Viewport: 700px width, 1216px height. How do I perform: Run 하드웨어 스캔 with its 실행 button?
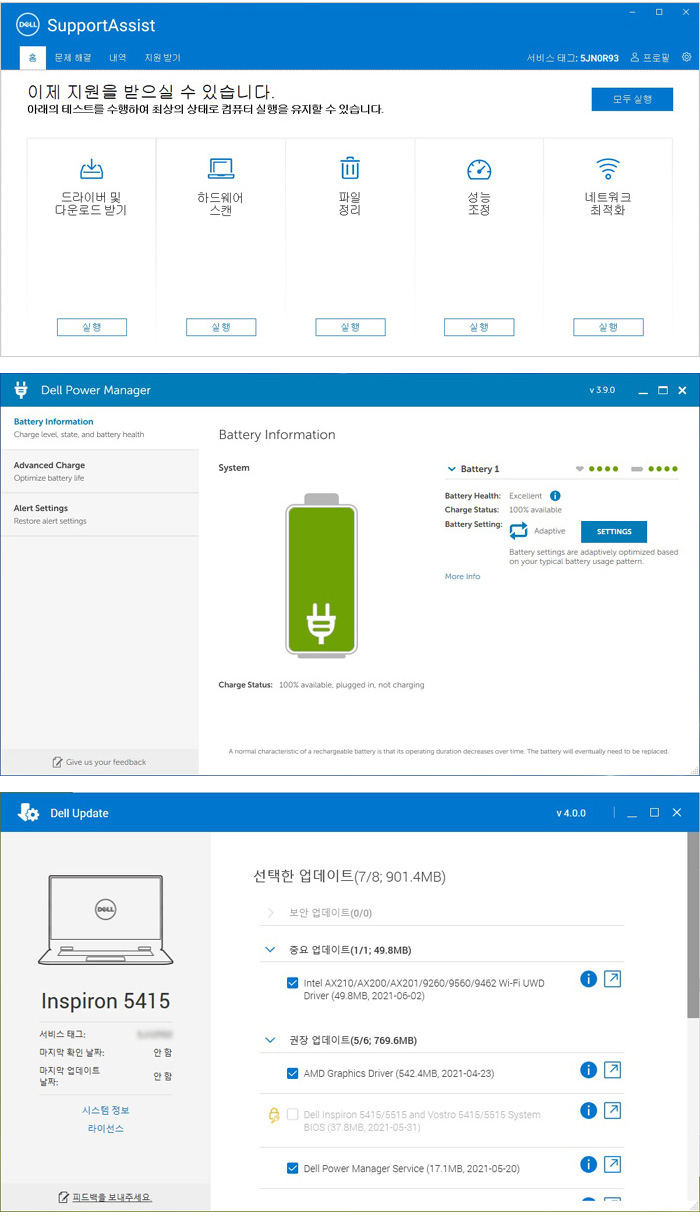tap(221, 327)
